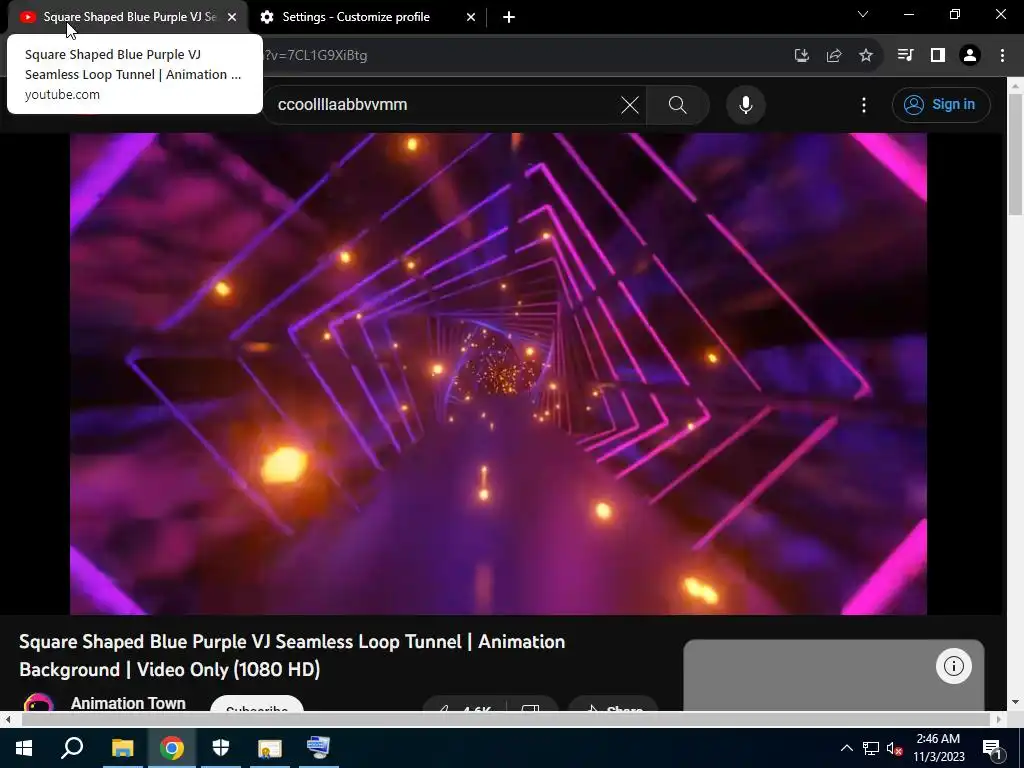The image size is (1024, 768).
Task: Share the YouTube video
Action: [x=612, y=705]
